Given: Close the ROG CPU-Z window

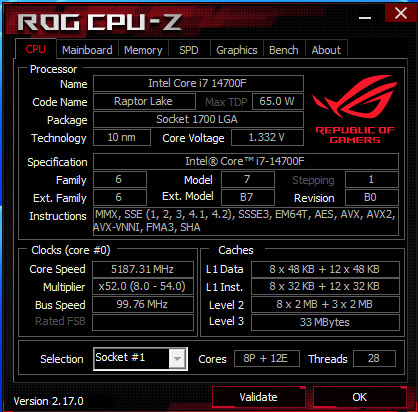Looking at the screenshot, I should [x=400, y=14].
